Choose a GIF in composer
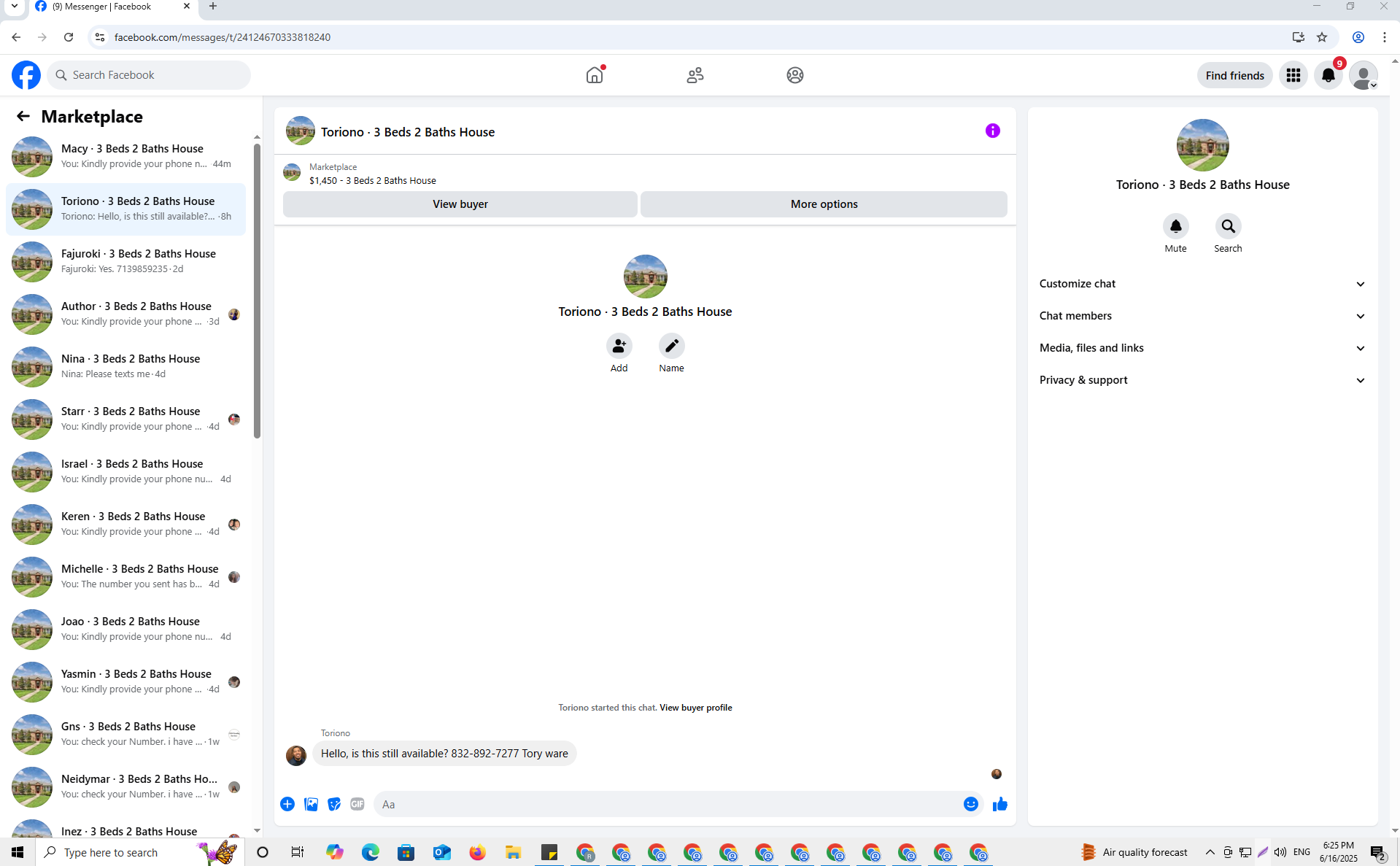 tap(357, 804)
